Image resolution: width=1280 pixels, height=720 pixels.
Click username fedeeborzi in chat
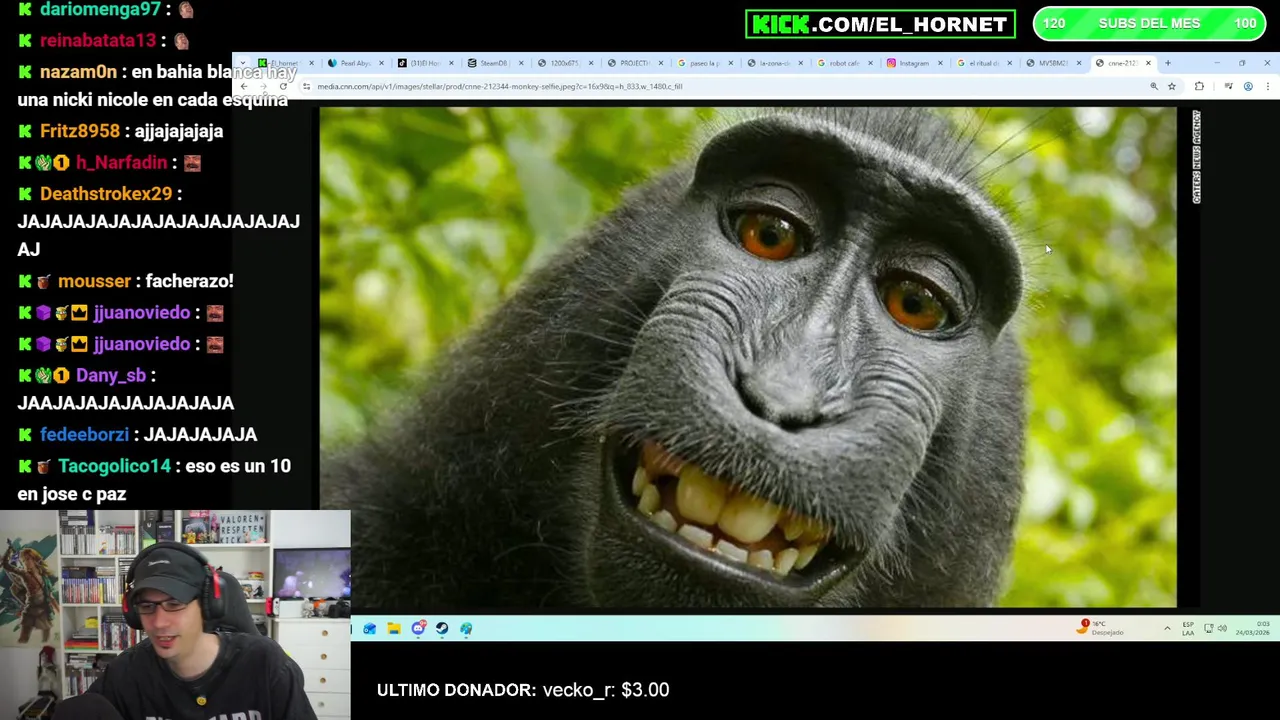pos(84,434)
